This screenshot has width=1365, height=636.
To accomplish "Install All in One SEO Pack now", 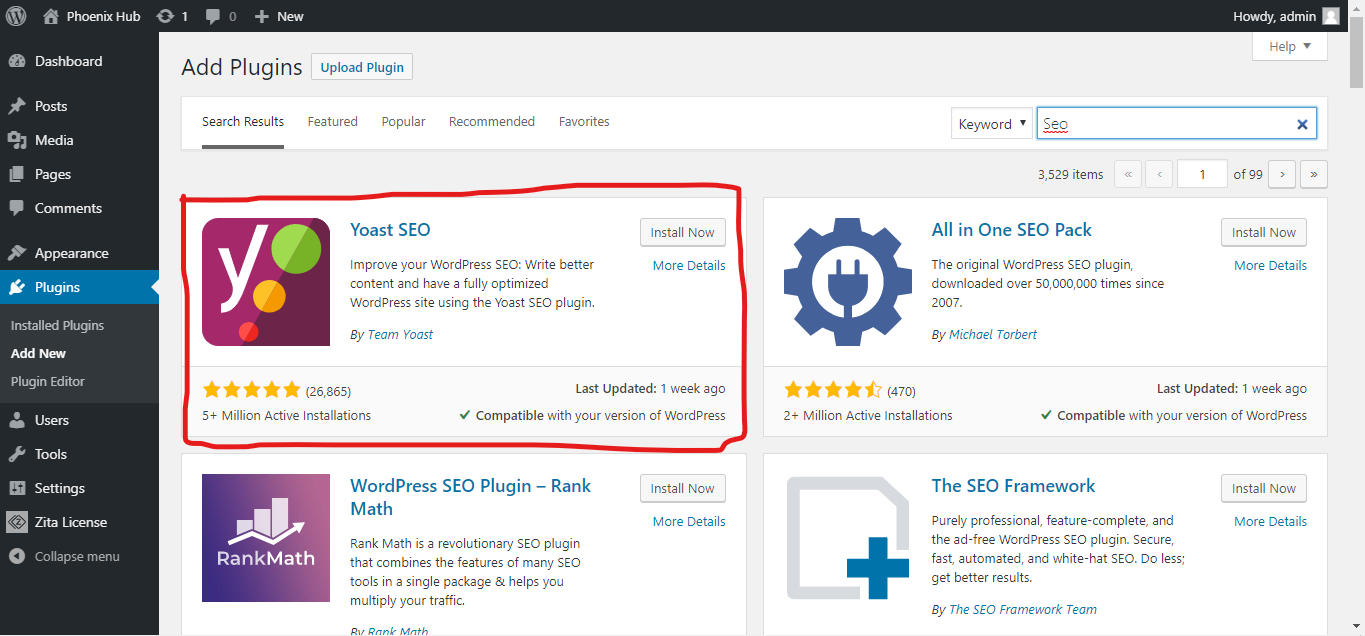I will click(1264, 232).
